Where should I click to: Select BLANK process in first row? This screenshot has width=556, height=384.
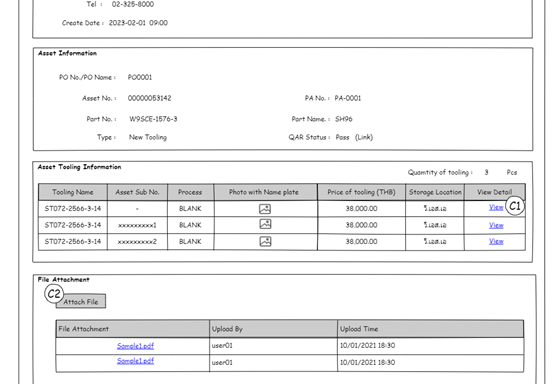click(x=190, y=208)
